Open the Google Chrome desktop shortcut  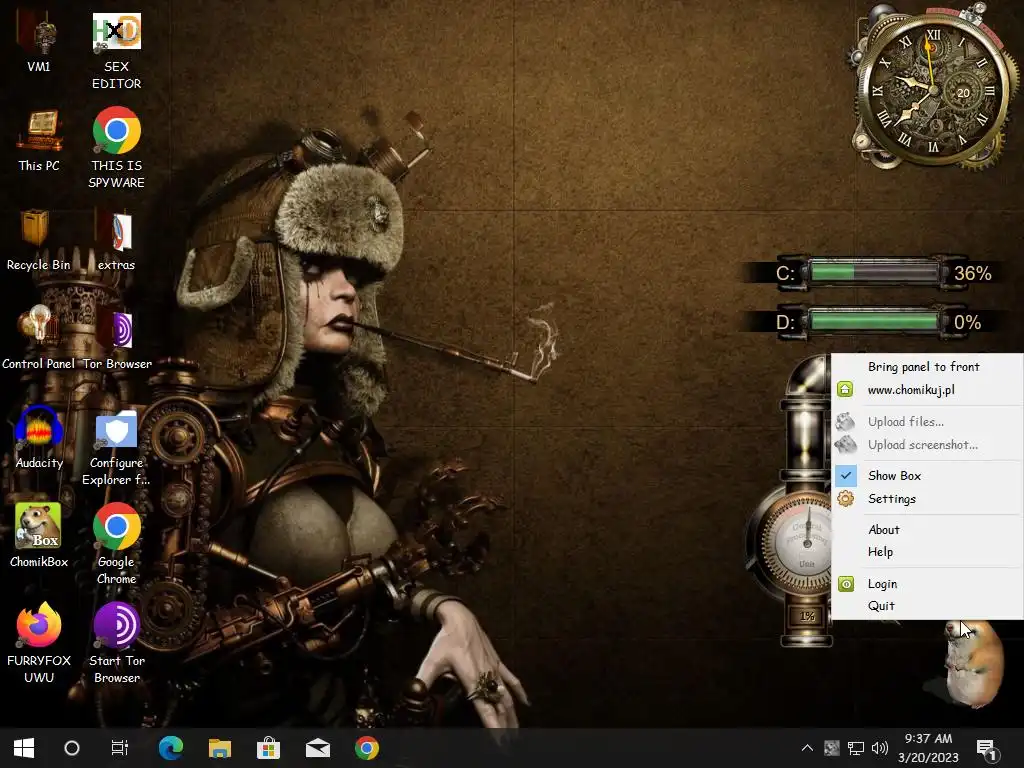point(116,544)
